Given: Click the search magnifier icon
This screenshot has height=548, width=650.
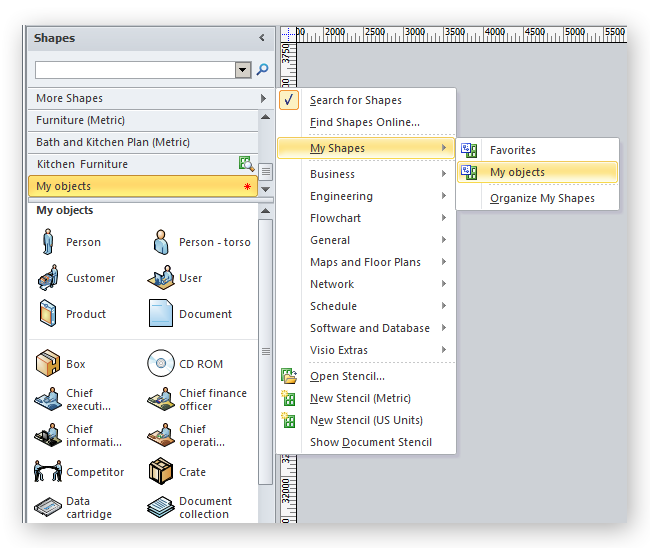Looking at the screenshot, I should coord(263,70).
